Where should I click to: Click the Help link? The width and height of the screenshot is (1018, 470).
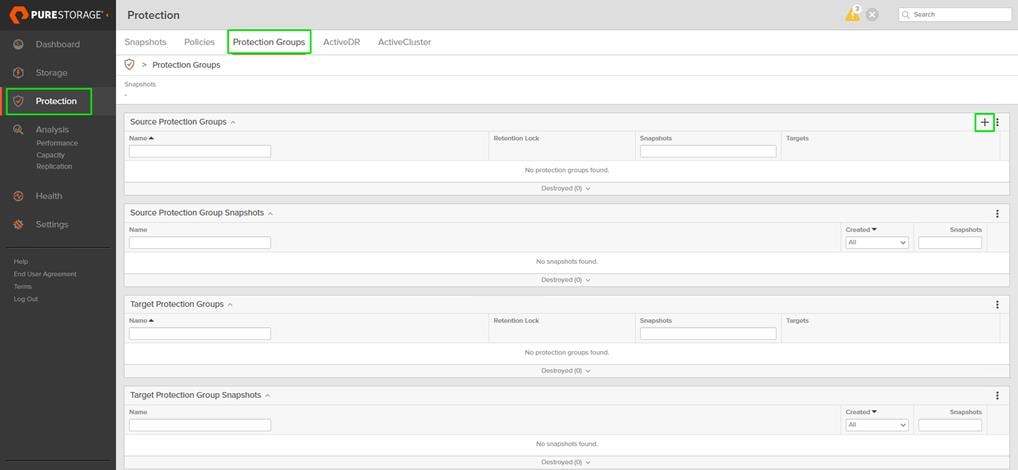click(21, 262)
